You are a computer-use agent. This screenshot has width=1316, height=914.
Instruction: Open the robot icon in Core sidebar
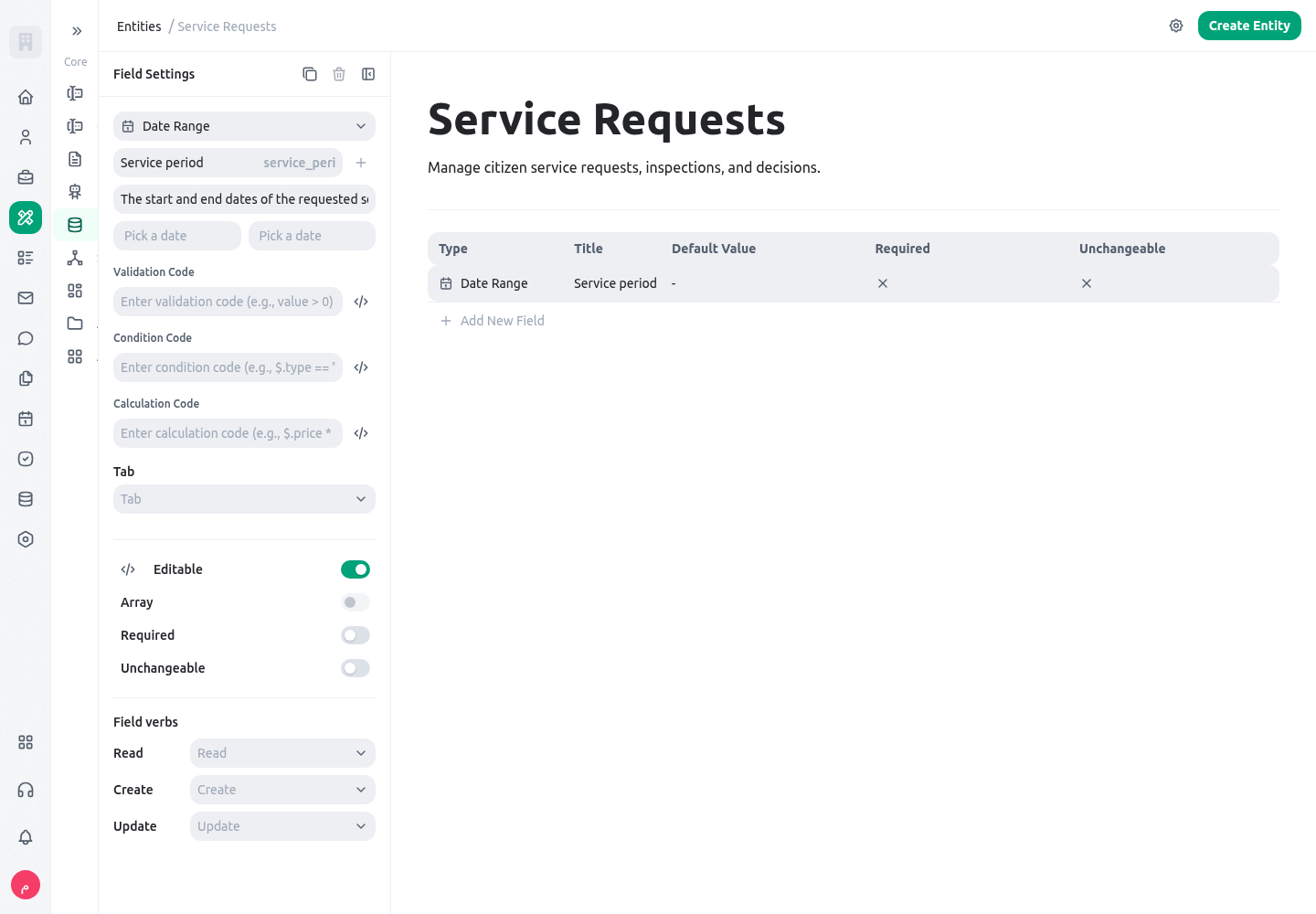pyautogui.click(x=75, y=192)
